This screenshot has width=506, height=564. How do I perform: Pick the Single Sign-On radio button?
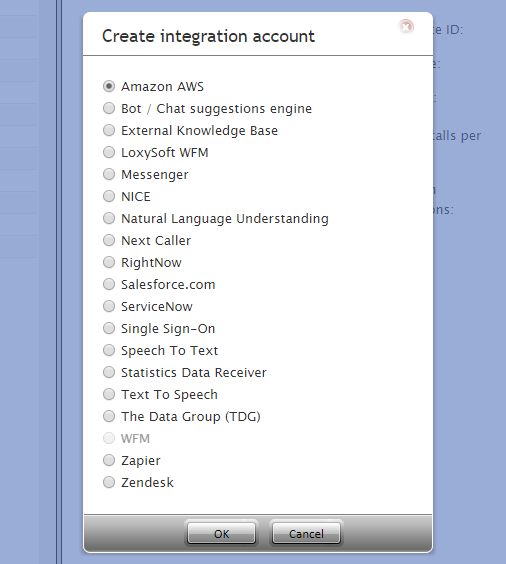pyautogui.click(x=109, y=328)
